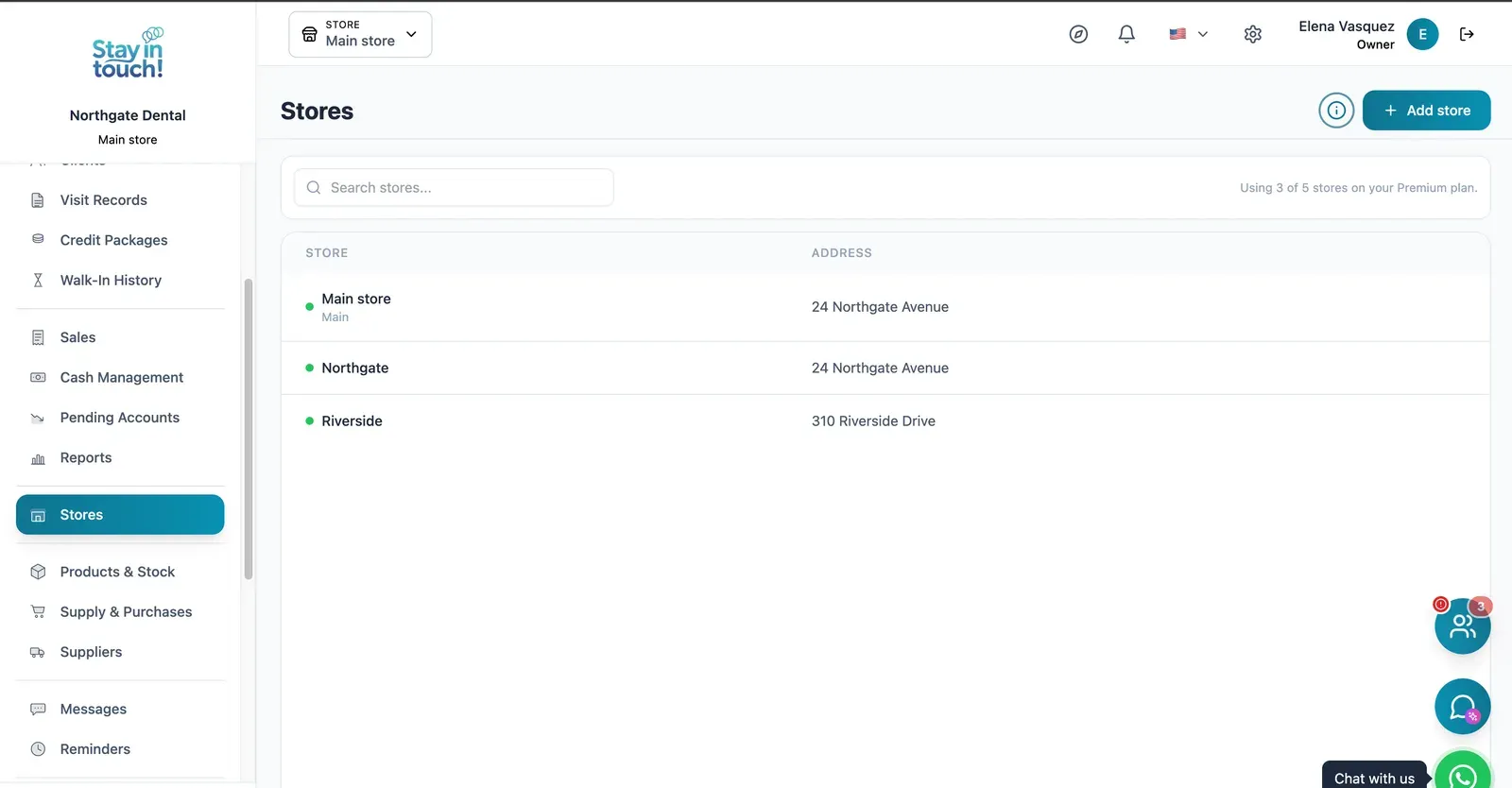Click the STORE column header
This screenshot has height=788, width=1512.
pyautogui.click(x=327, y=253)
